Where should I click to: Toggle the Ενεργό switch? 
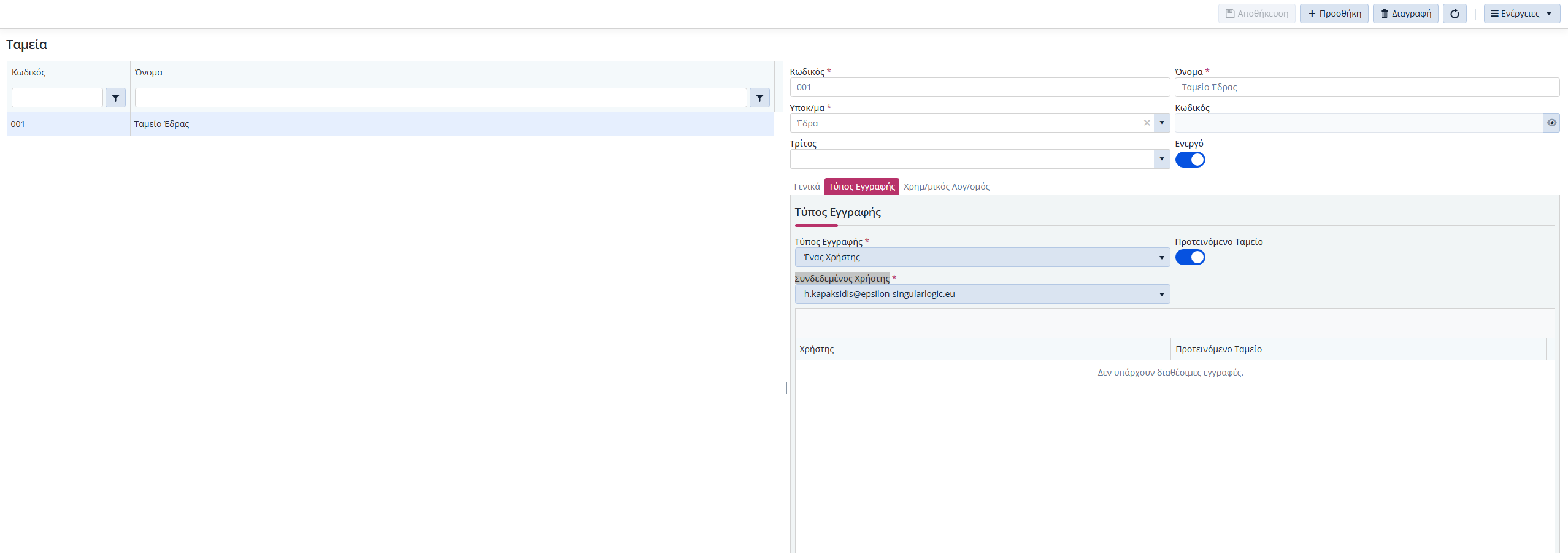pos(1190,160)
